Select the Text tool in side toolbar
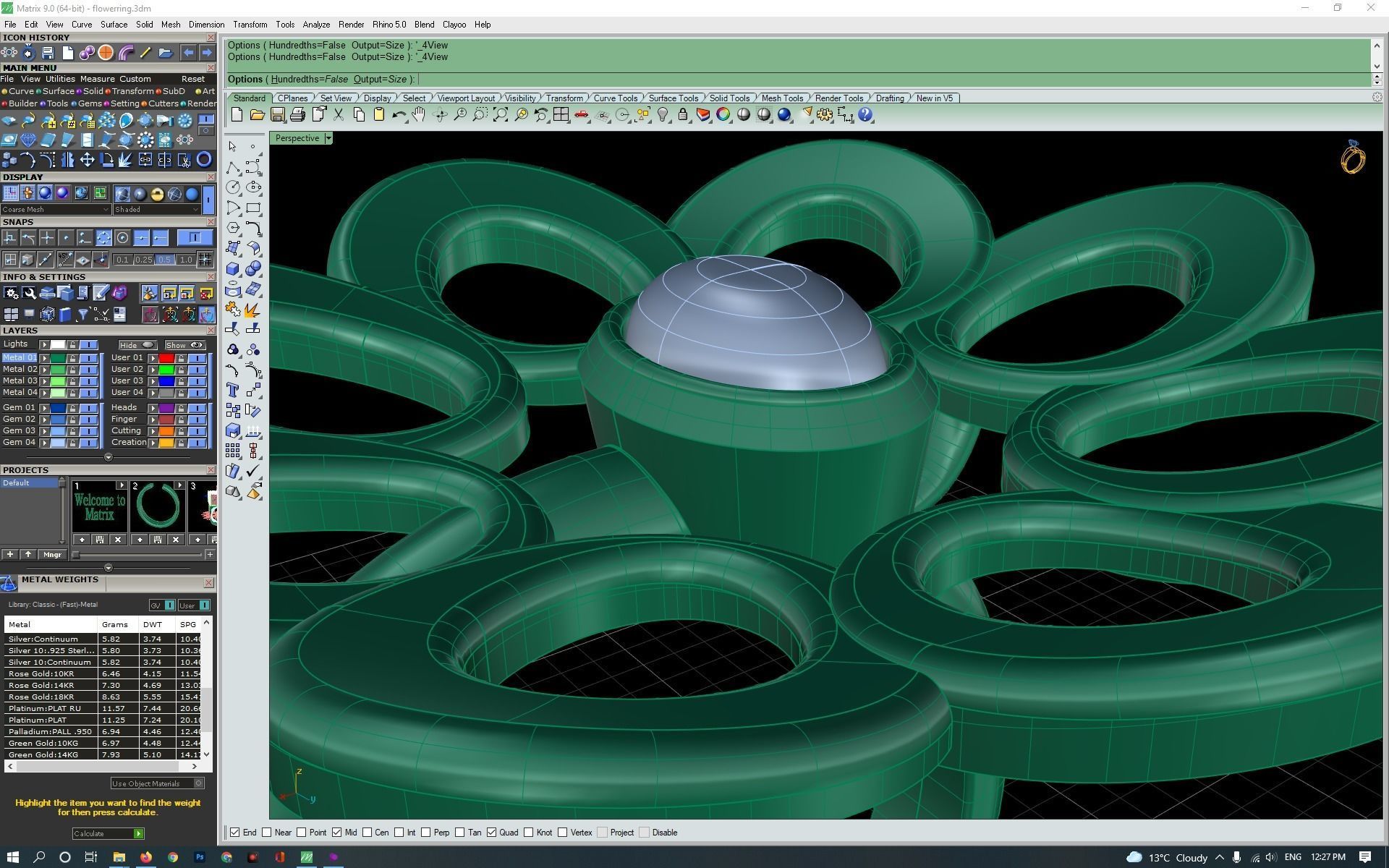Image resolution: width=1389 pixels, height=868 pixels. pos(233,391)
